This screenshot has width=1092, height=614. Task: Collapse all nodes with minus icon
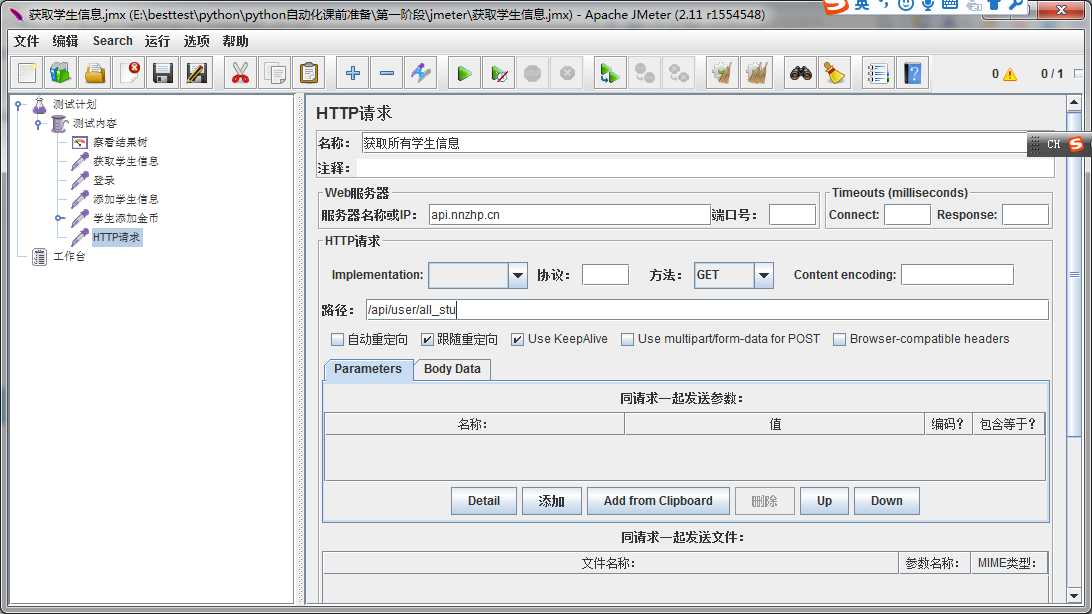pos(387,73)
